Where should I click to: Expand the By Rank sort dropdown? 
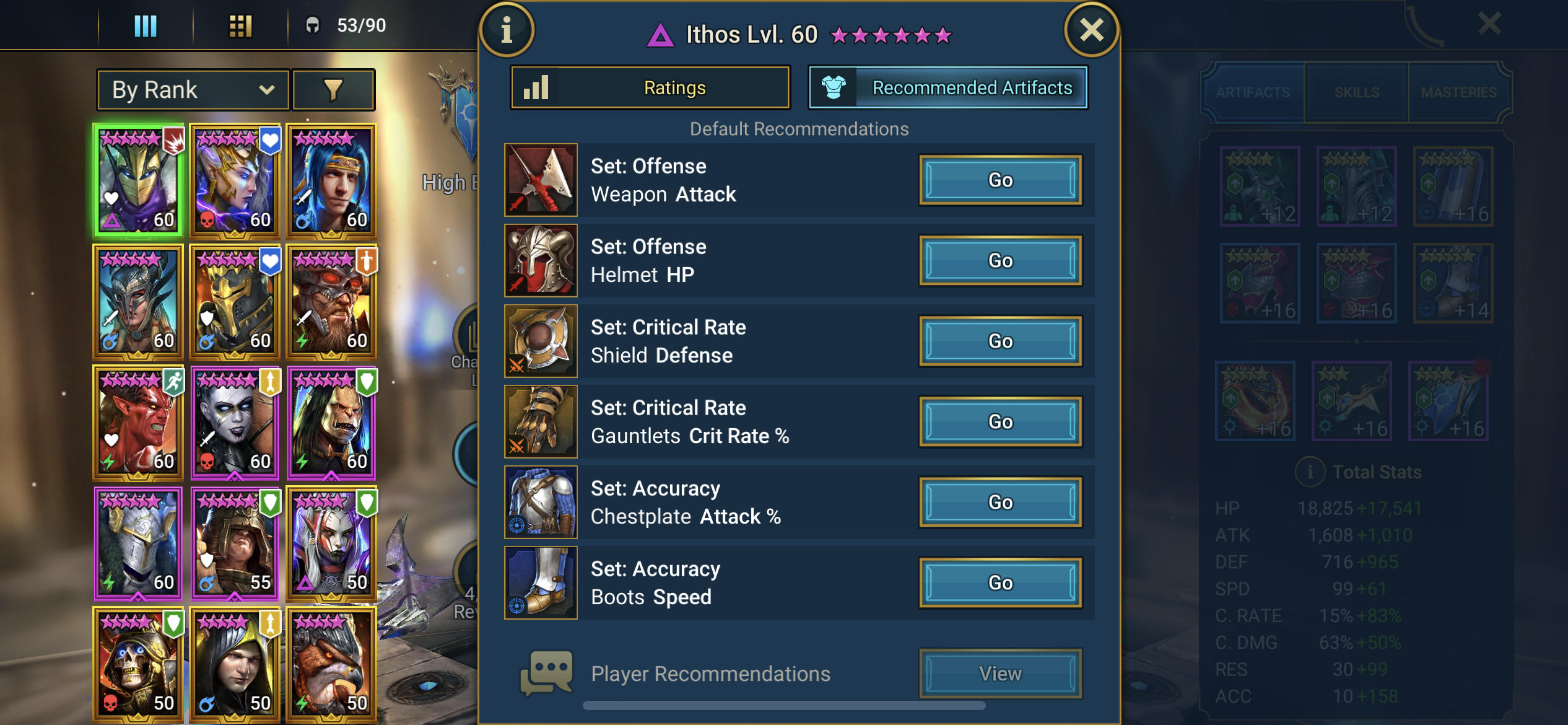coord(193,90)
